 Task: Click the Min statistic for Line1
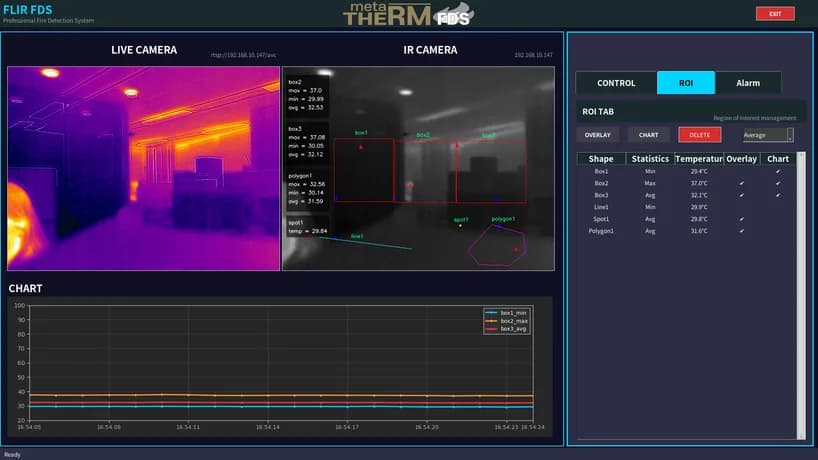650,207
